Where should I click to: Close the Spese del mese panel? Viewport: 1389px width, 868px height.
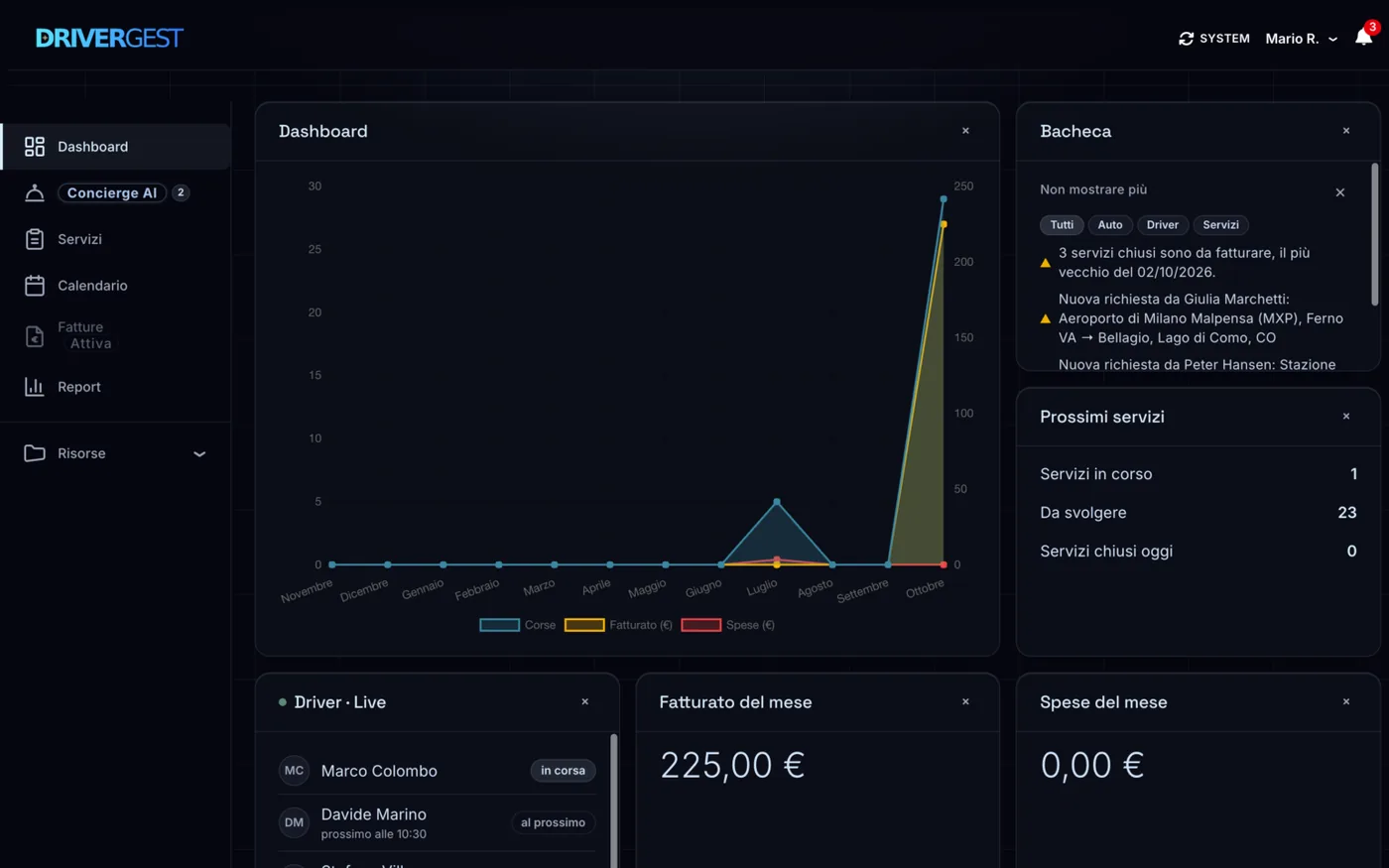[1346, 702]
